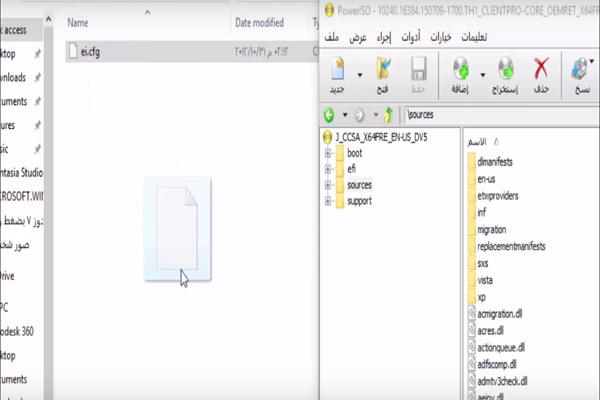This screenshot has height=400, width=600.
Task: Open the dropdown arrow next to New (جديد)
Action: [360, 75]
